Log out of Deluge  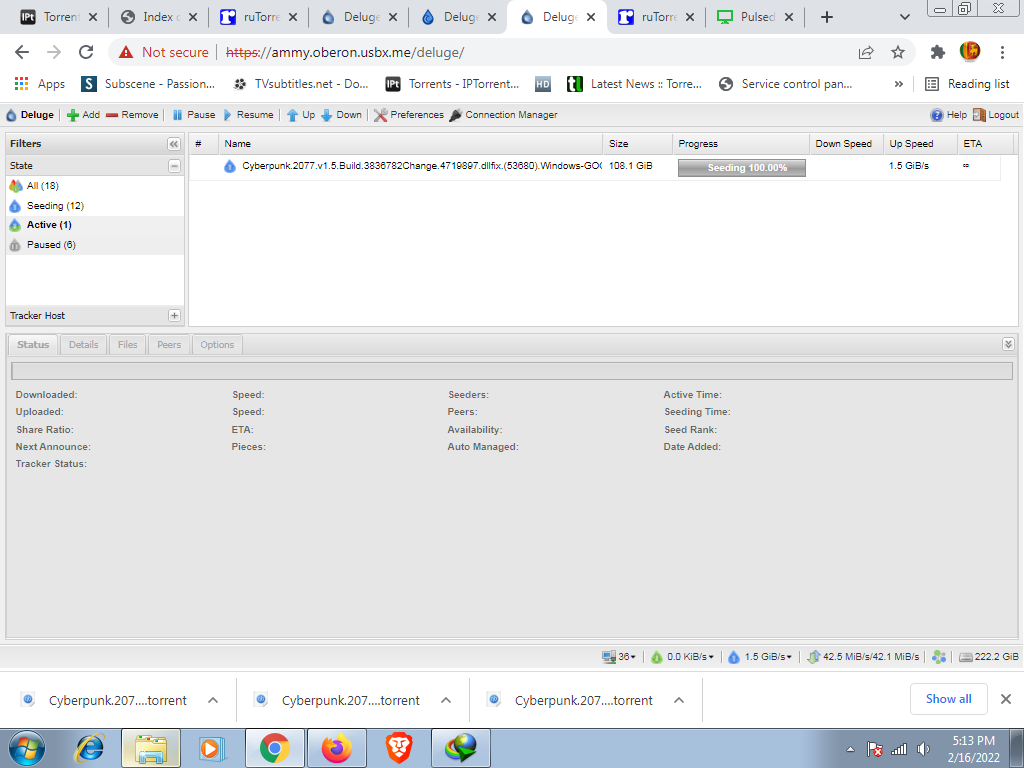click(995, 115)
